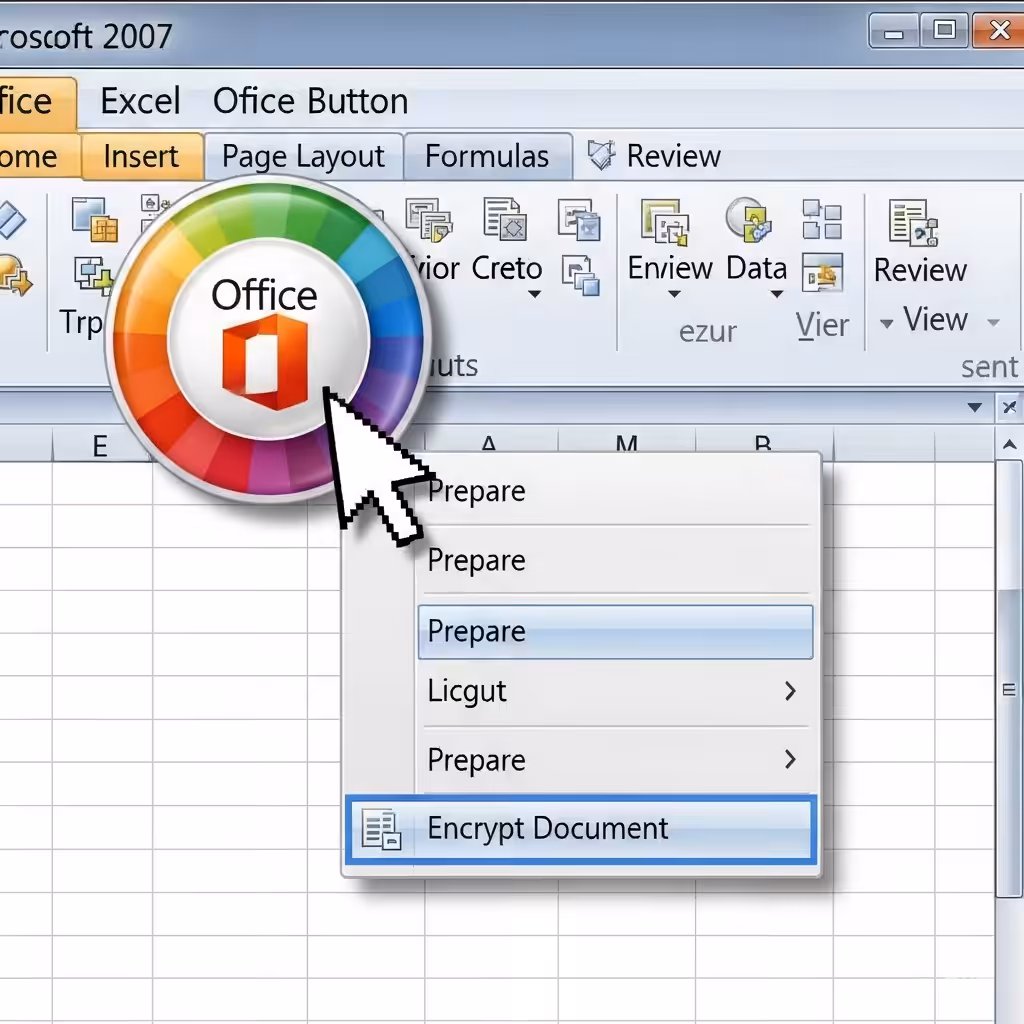Viewport: 1024px width, 1024px height.
Task: Click the blue diamond icon in the ribbon
Action: 10,219
